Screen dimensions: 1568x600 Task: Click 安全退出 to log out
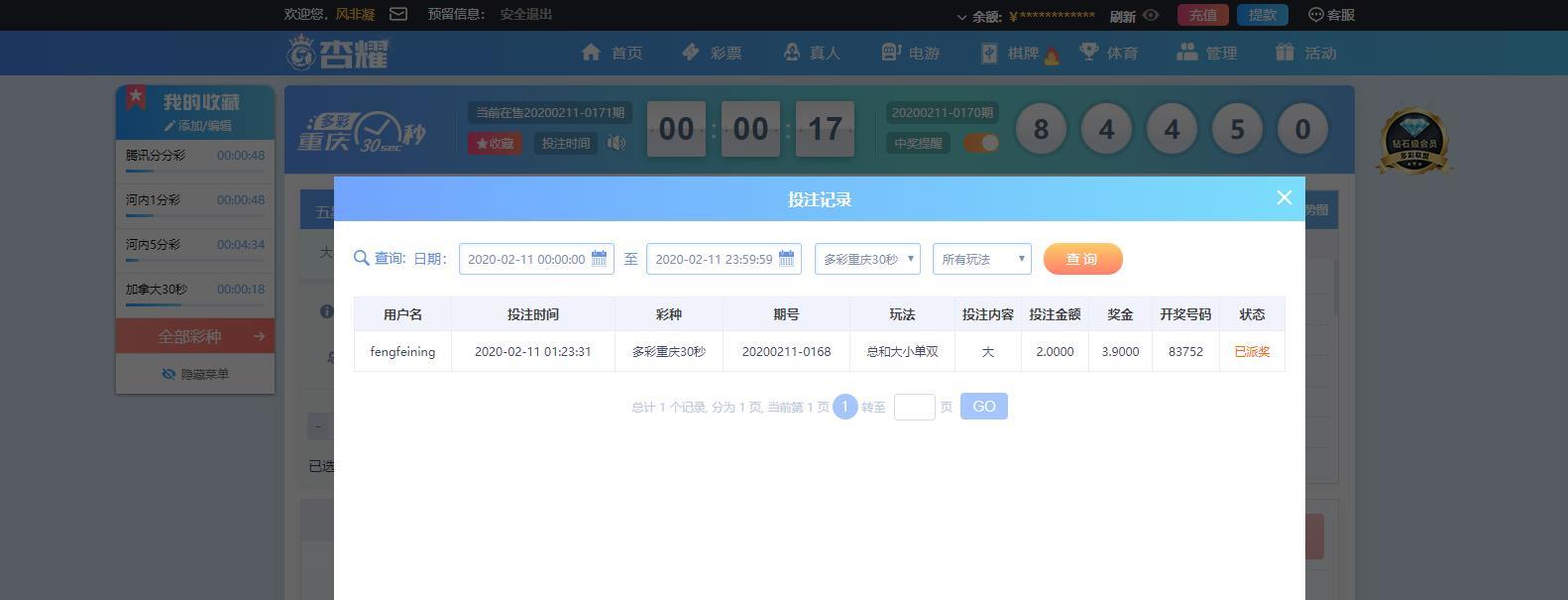tap(526, 14)
